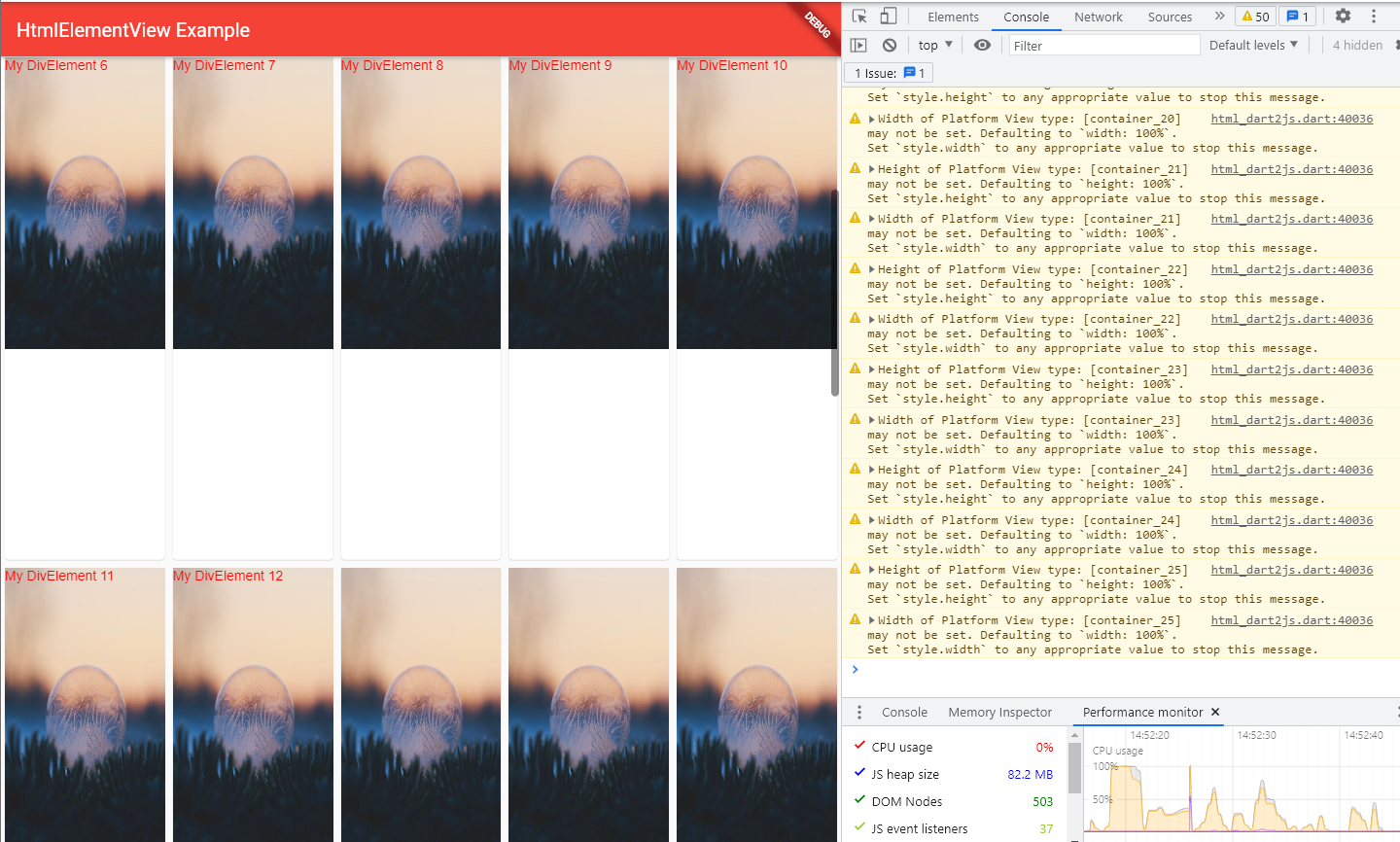Image resolution: width=1400 pixels, height=842 pixels.
Task: Open the Issues panel flag icon
Action: click(x=1298, y=17)
